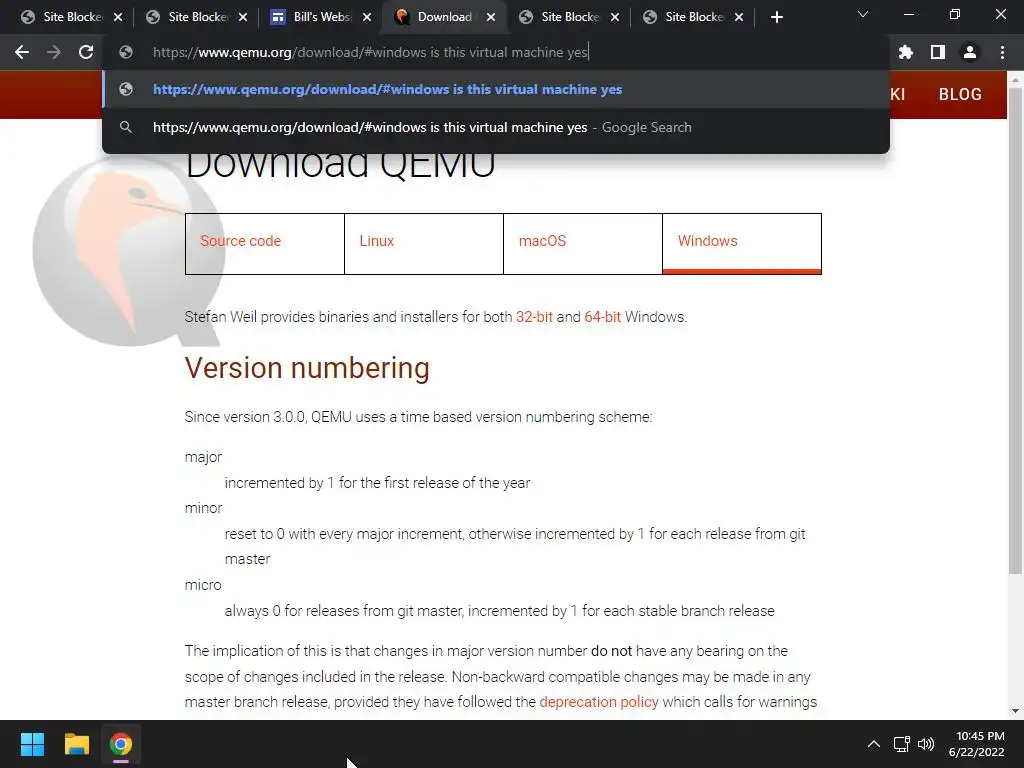Open File Explorer from the taskbar

coord(76,744)
